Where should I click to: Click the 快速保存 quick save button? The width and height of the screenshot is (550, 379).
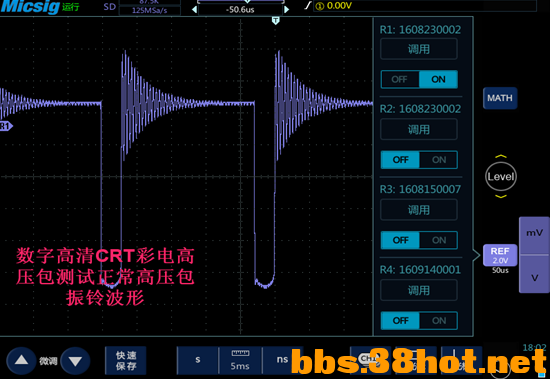tap(126, 360)
